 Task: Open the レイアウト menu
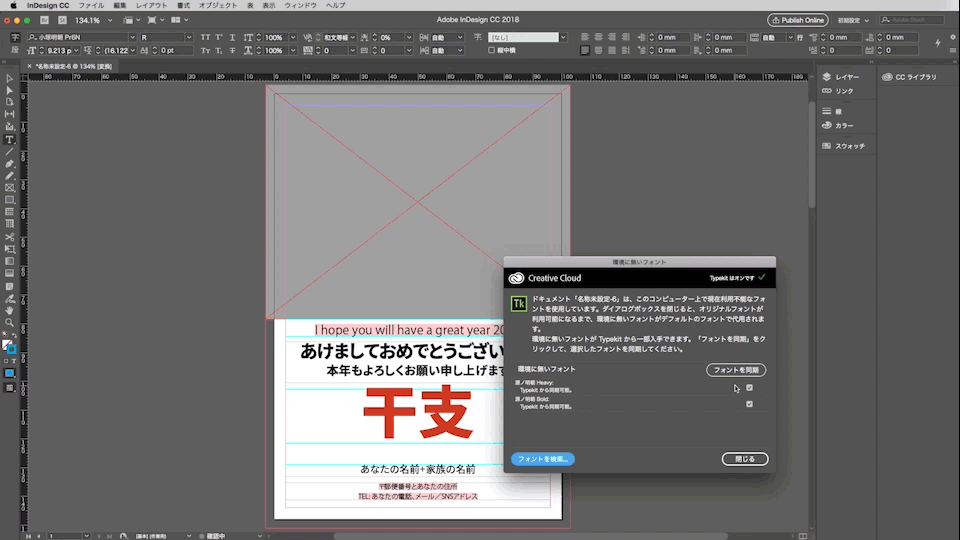[x=151, y=6]
